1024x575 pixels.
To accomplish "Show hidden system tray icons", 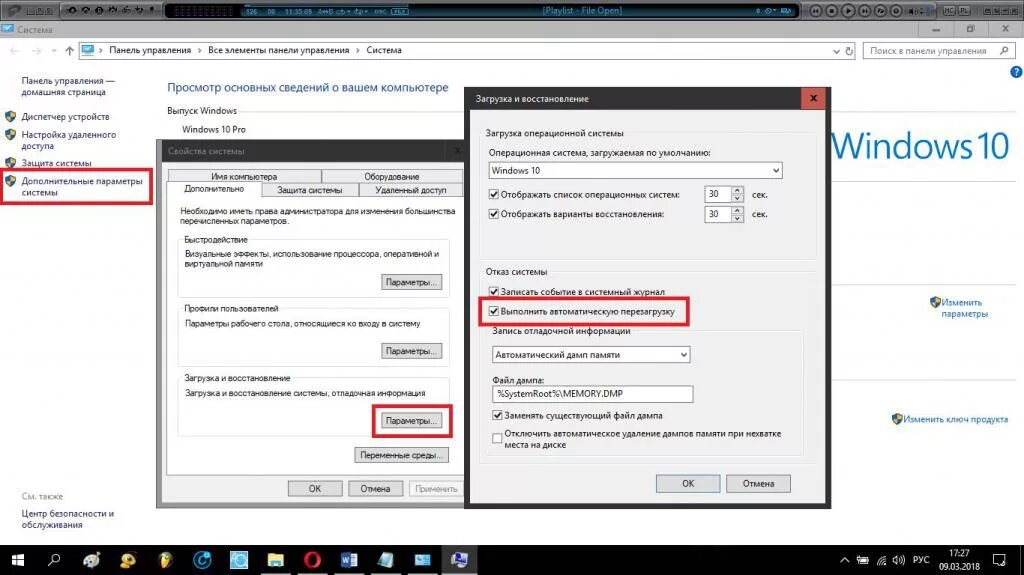I will (844, 560).
